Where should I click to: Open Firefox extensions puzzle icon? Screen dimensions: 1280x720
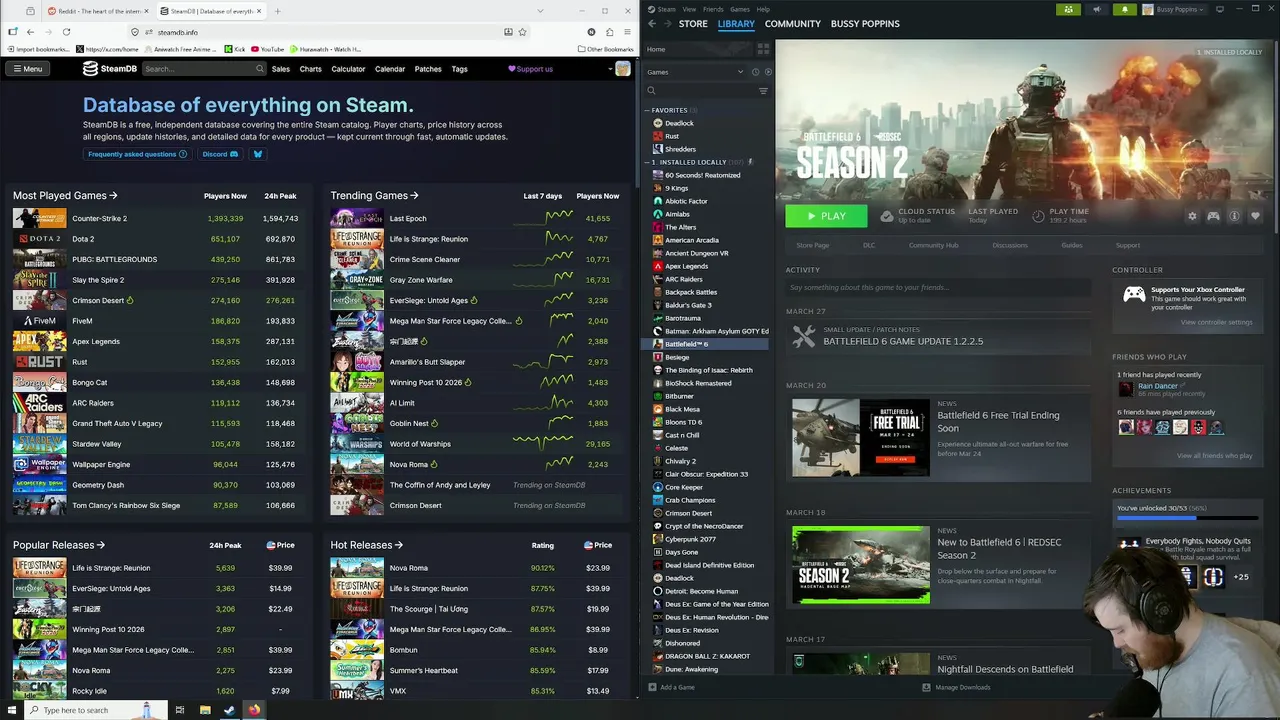610,32
